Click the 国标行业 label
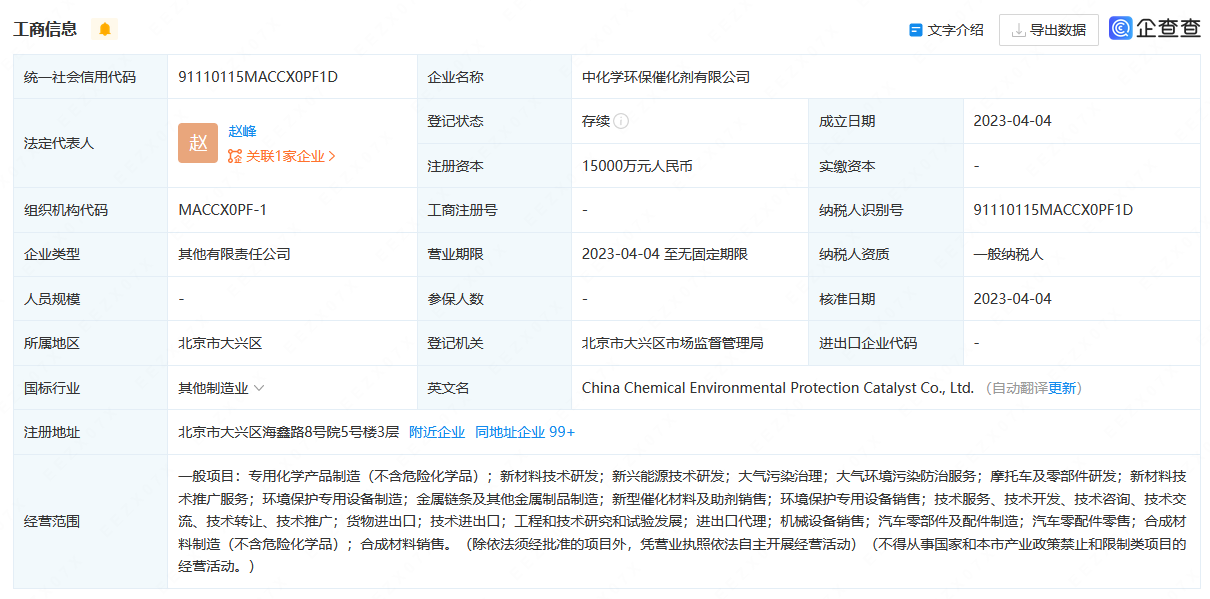 pos(52,388)
